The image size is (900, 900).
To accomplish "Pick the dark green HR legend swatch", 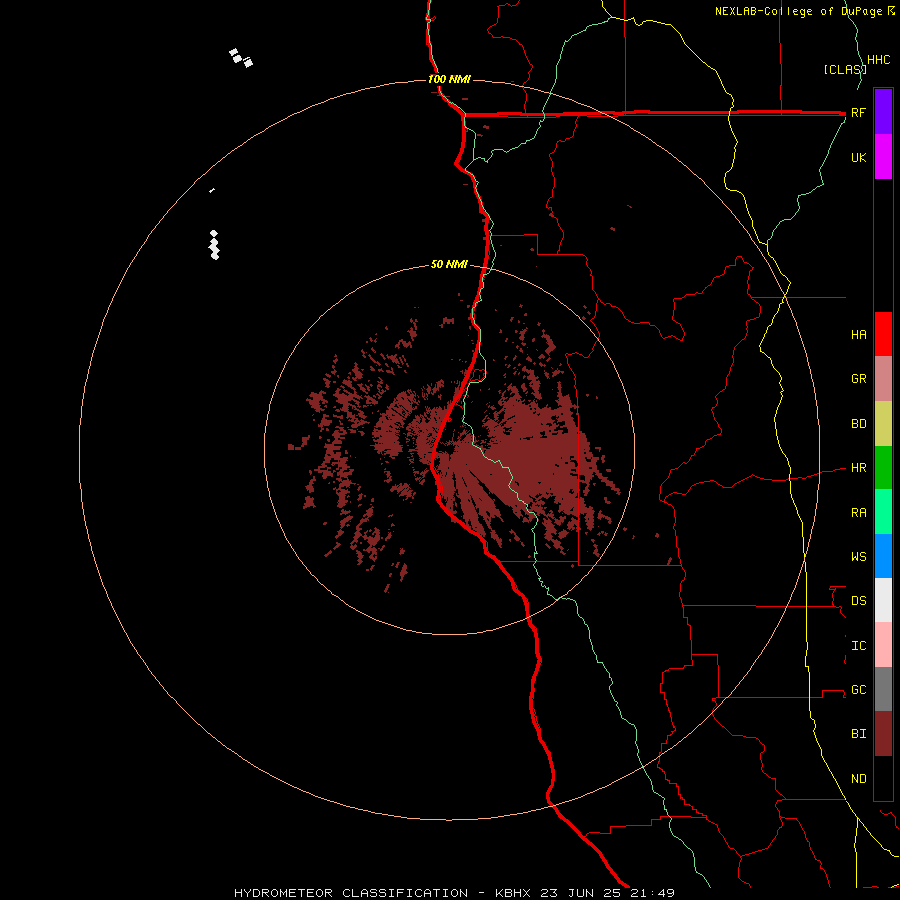I will tap(883, 468).
